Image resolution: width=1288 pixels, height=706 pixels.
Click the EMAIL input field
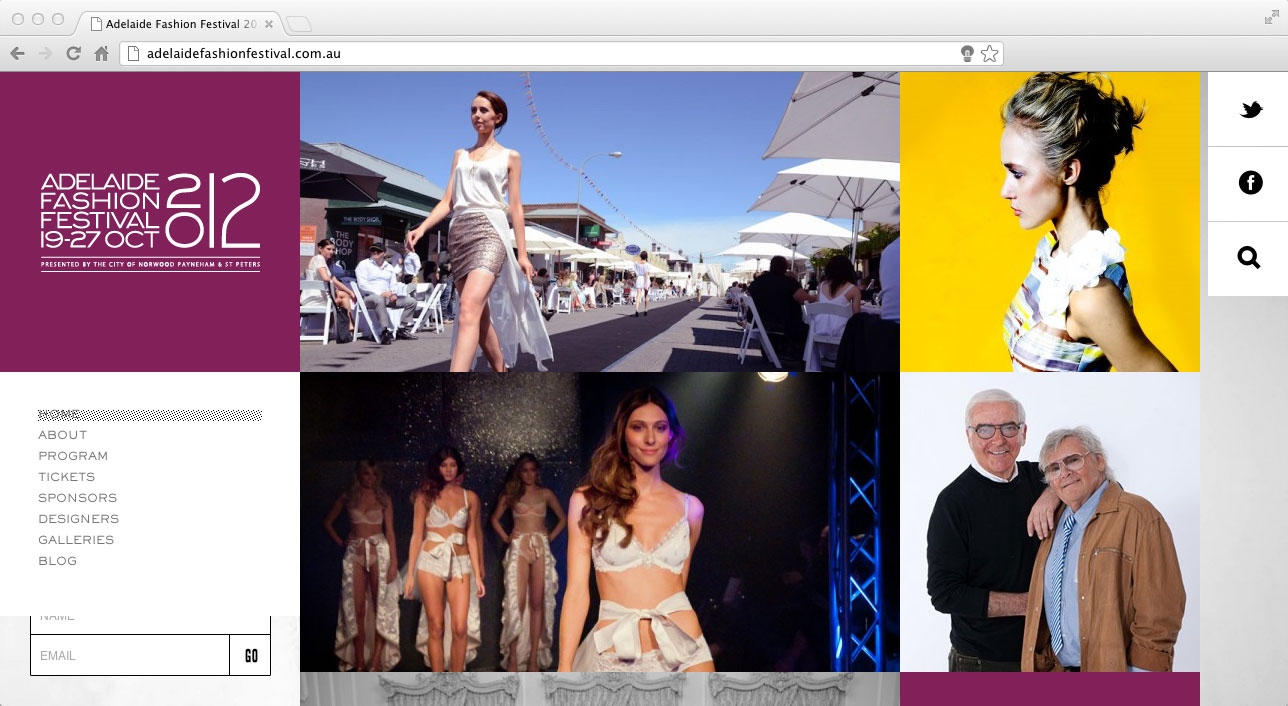click(x=130, y=656)
